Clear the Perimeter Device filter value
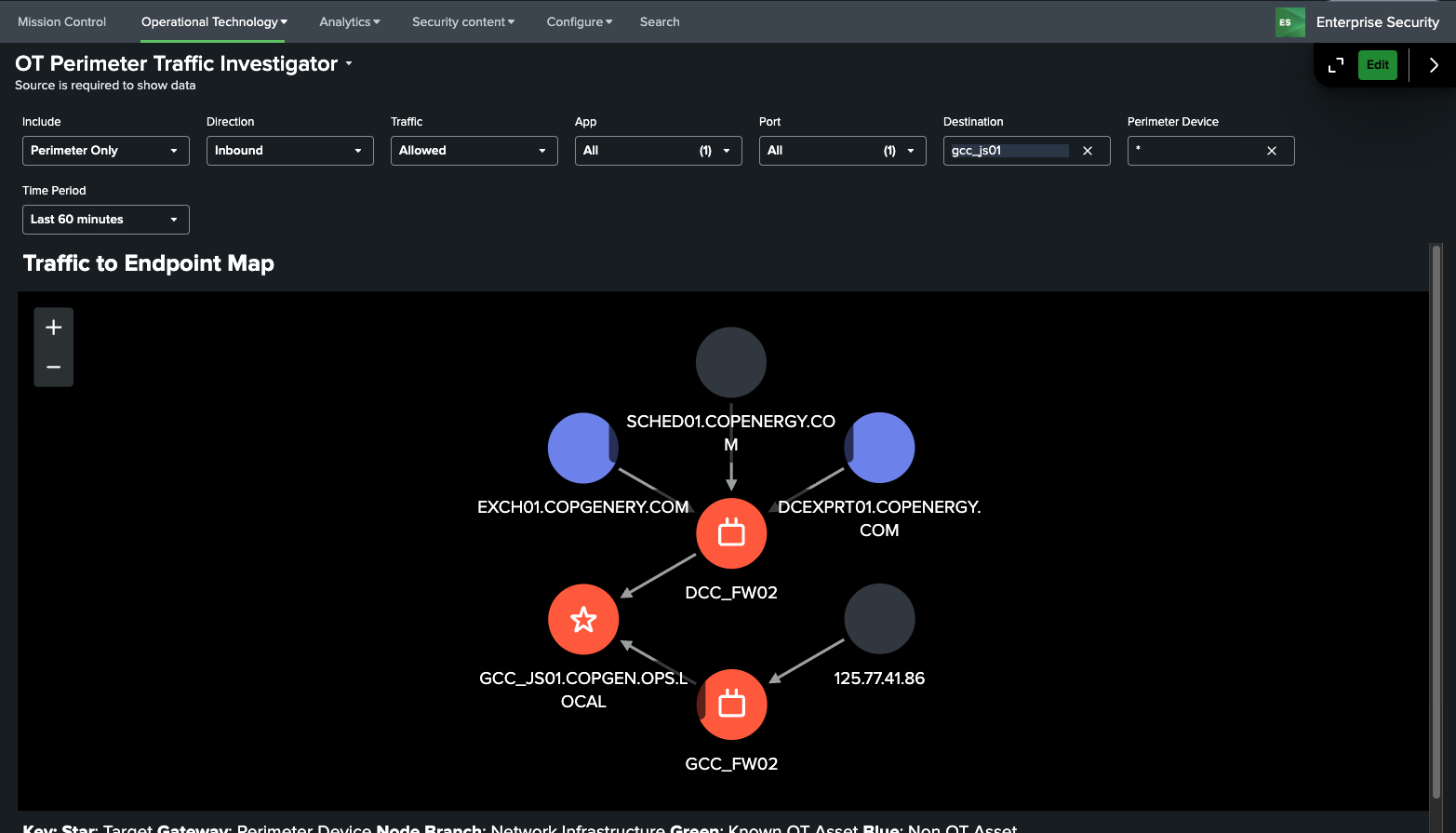 click(1272, 151)
